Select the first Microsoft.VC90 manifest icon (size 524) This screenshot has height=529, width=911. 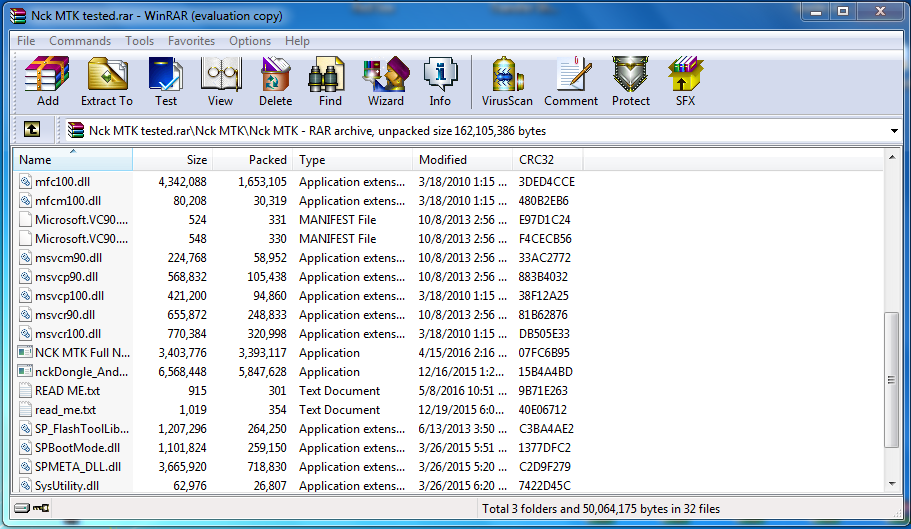pyautogui.click(x=25, y=219)
